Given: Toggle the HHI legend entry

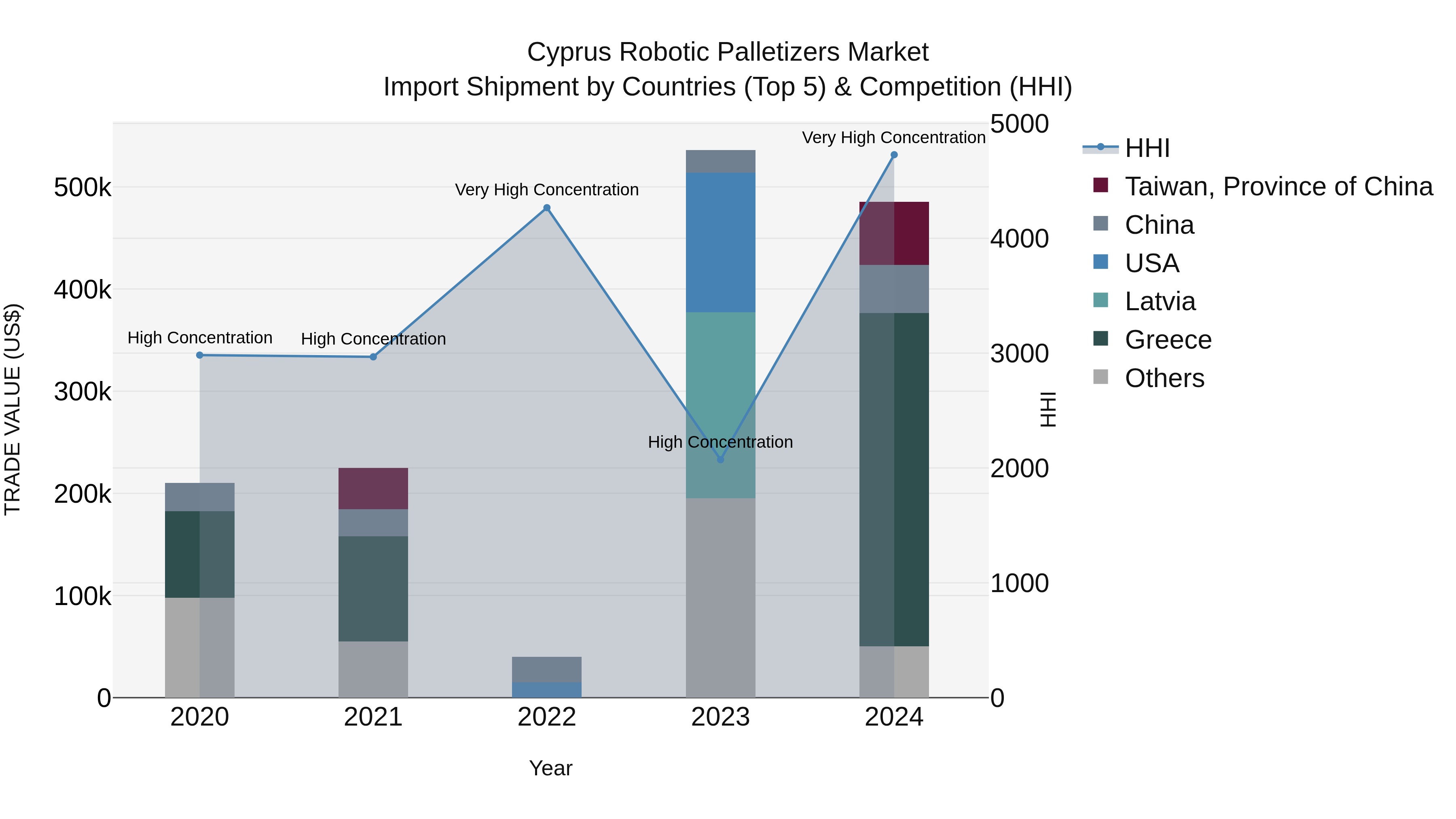Looking at the screenshot, I should (1126, 148).
